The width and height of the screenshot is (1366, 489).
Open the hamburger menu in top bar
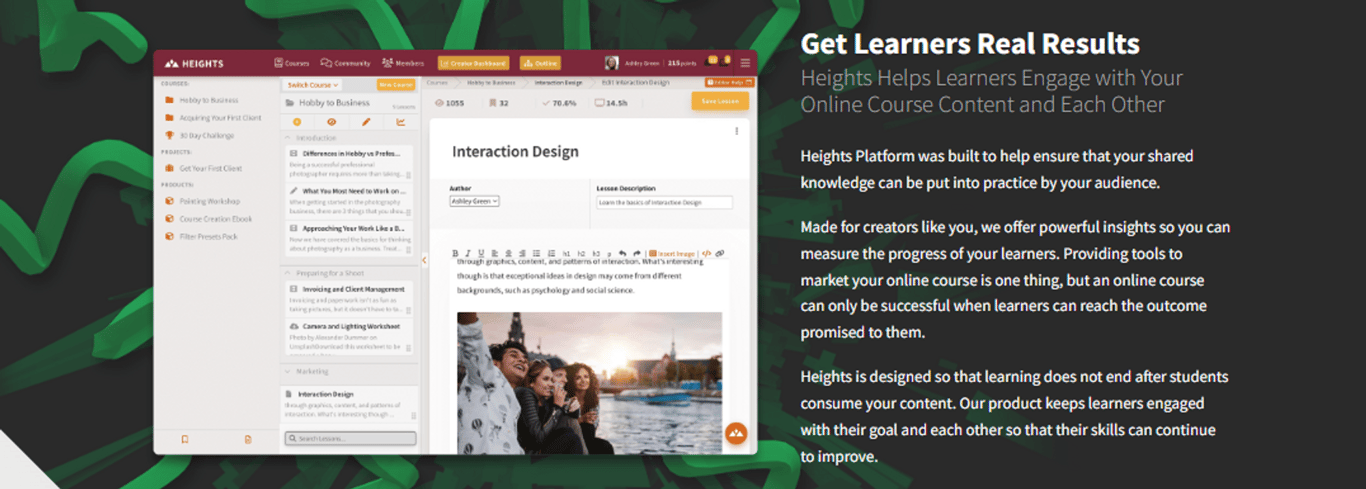coord(745,63)
